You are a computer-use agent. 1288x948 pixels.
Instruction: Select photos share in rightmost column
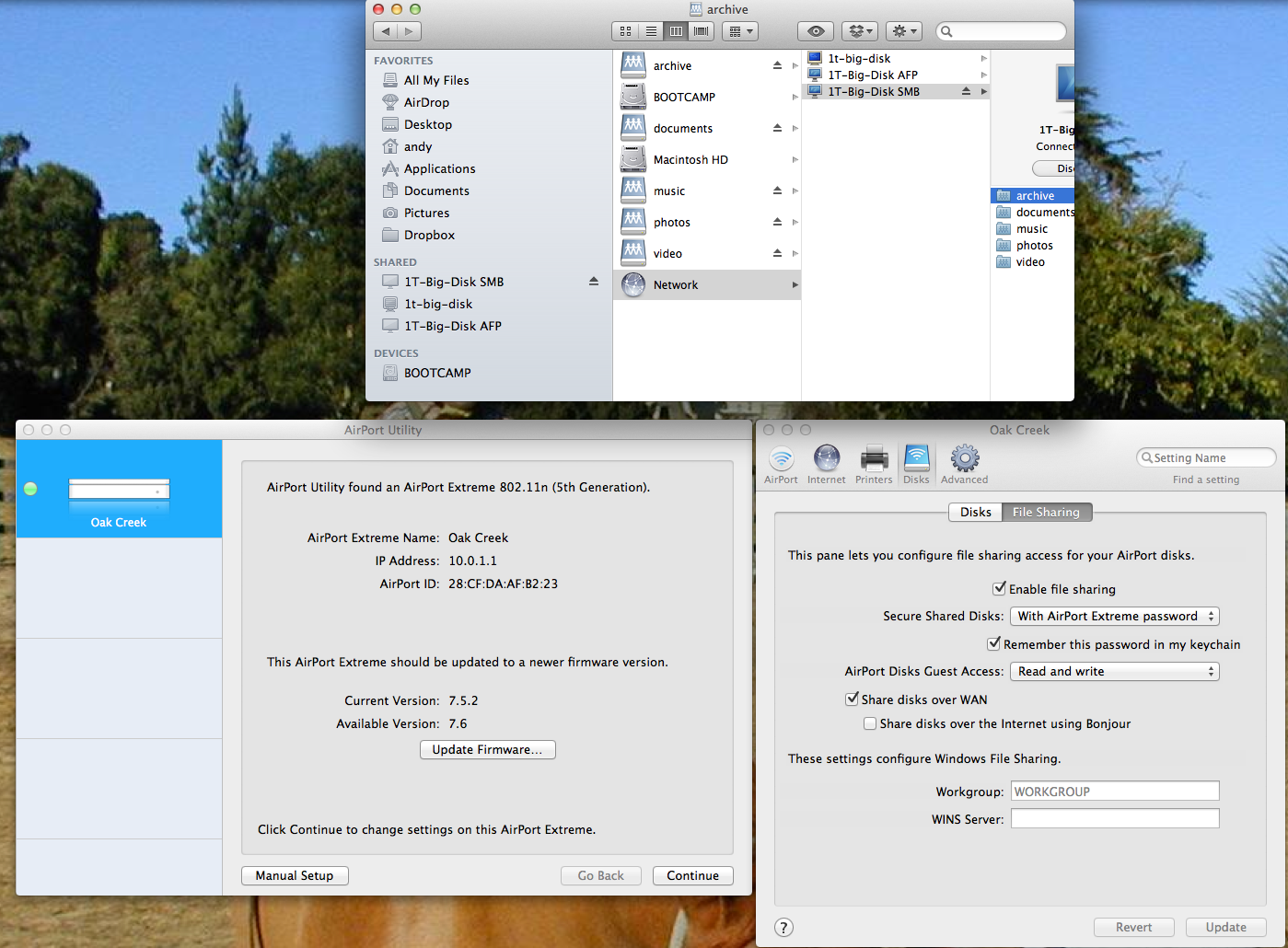pyautogui.click(x=1033, y=245)
